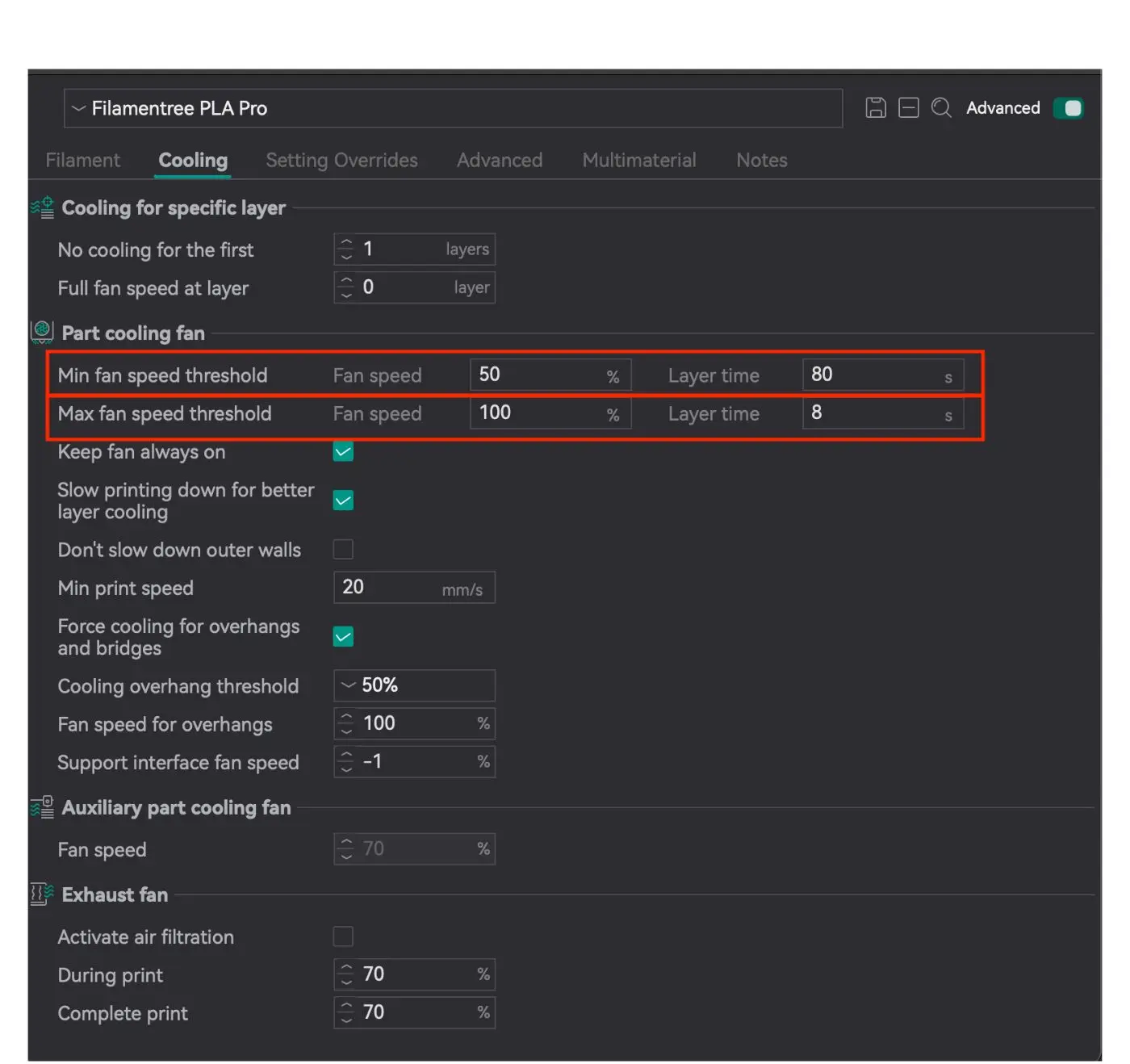Click the Exhaust fan section icon
Image resolution: width=1130 pixels, height=1064 pixels.
(42, 894)
